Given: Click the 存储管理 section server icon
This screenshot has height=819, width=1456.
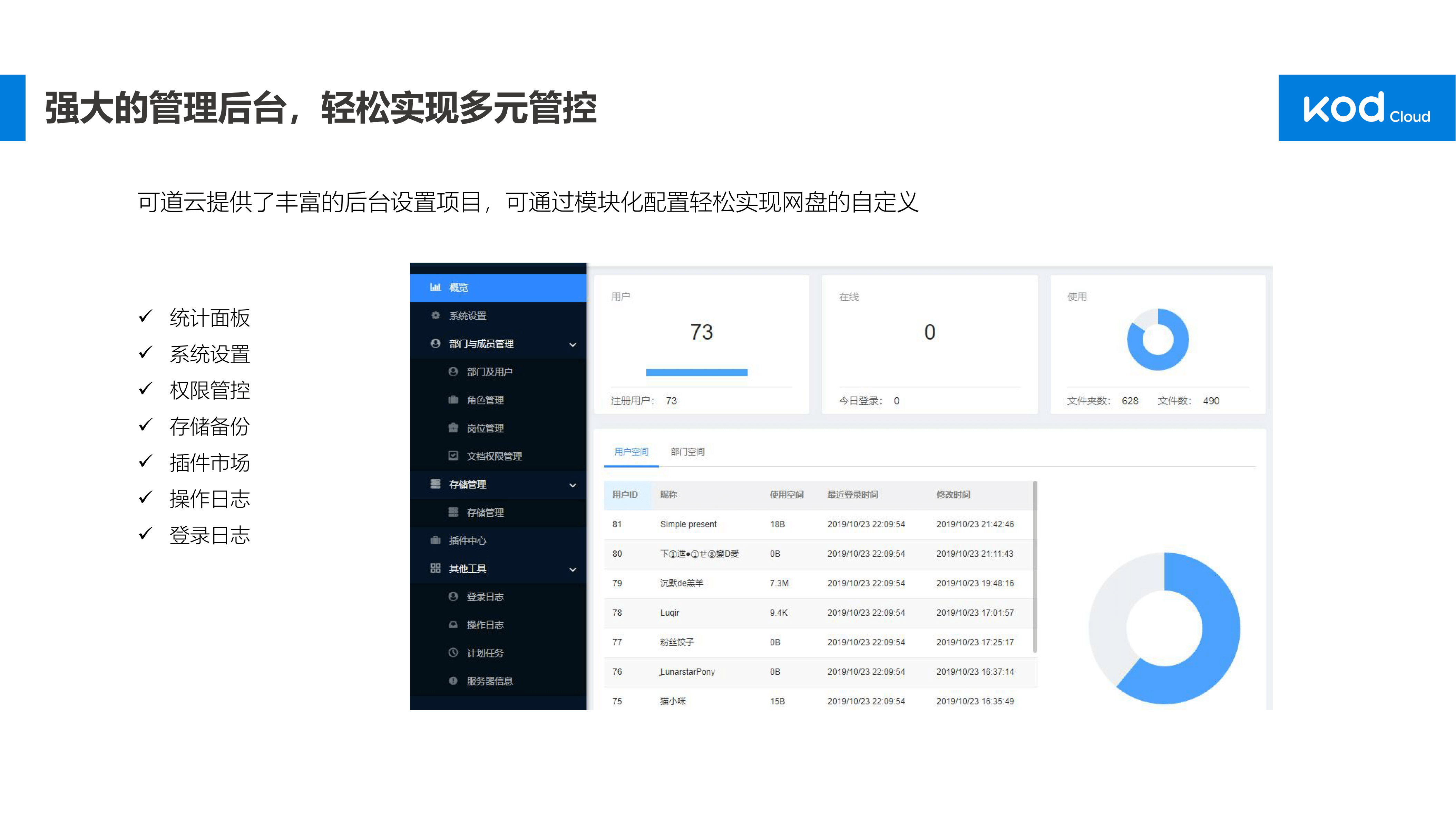Looking at the screenshot, I should point(435,484).
